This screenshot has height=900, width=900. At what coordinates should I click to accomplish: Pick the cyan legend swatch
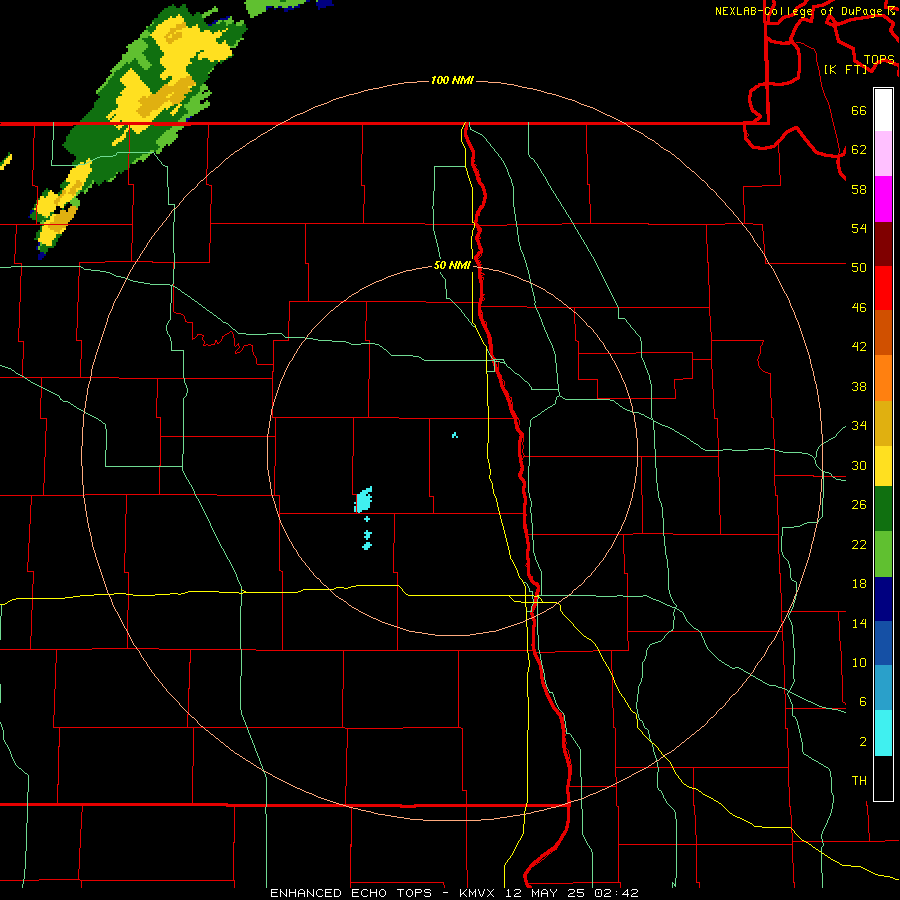(883, 733)
